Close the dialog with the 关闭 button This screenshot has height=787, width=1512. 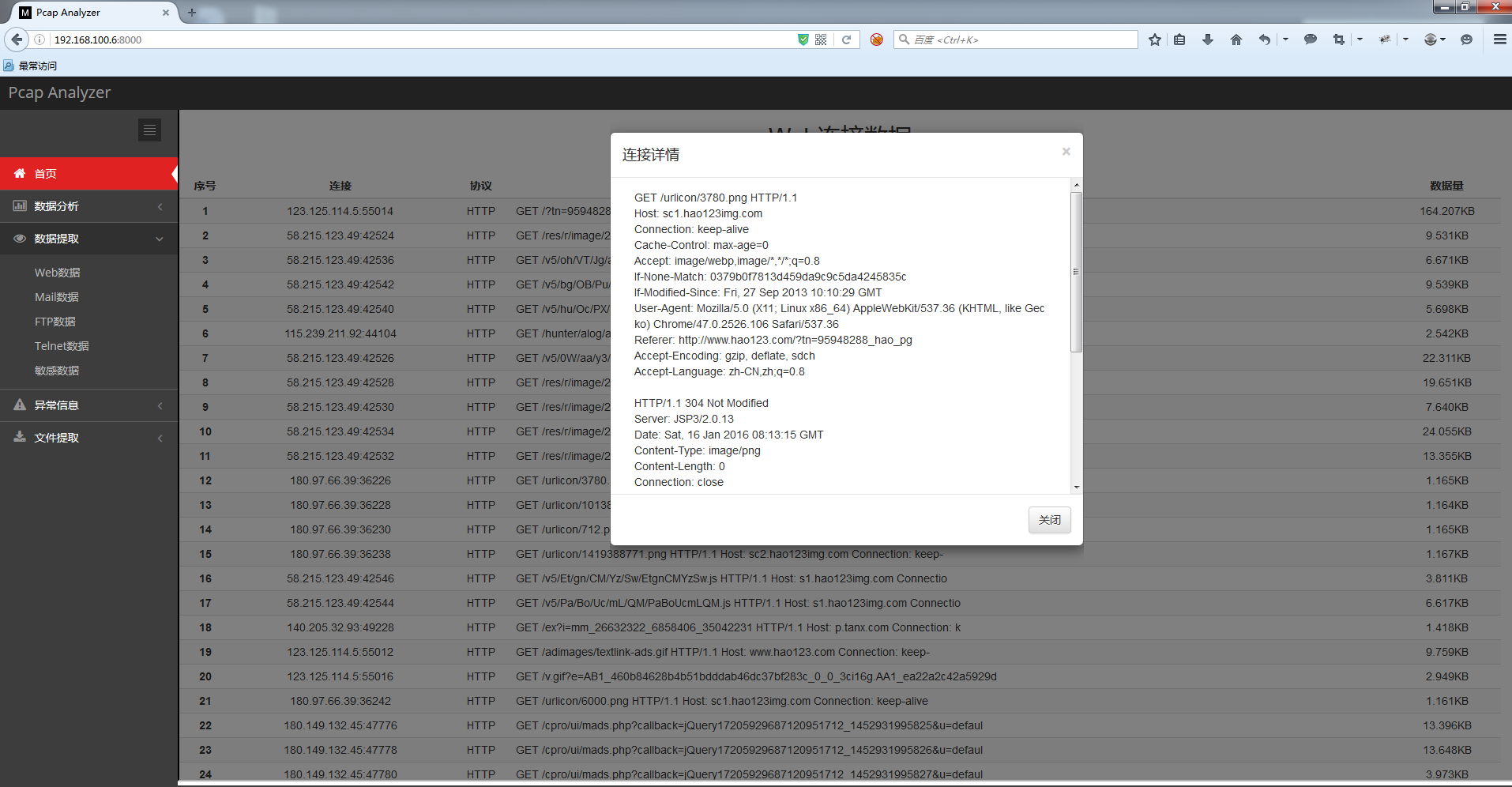click(x=1049, y=519)
